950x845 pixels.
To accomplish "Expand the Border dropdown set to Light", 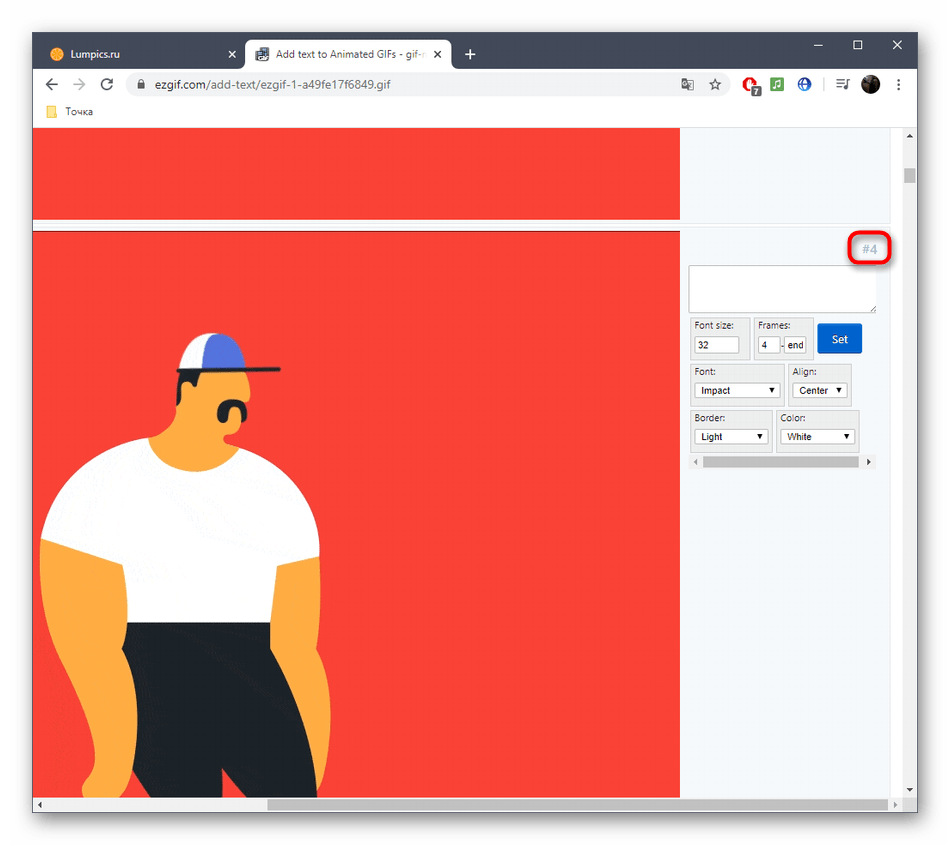I will tap(731, 437).
